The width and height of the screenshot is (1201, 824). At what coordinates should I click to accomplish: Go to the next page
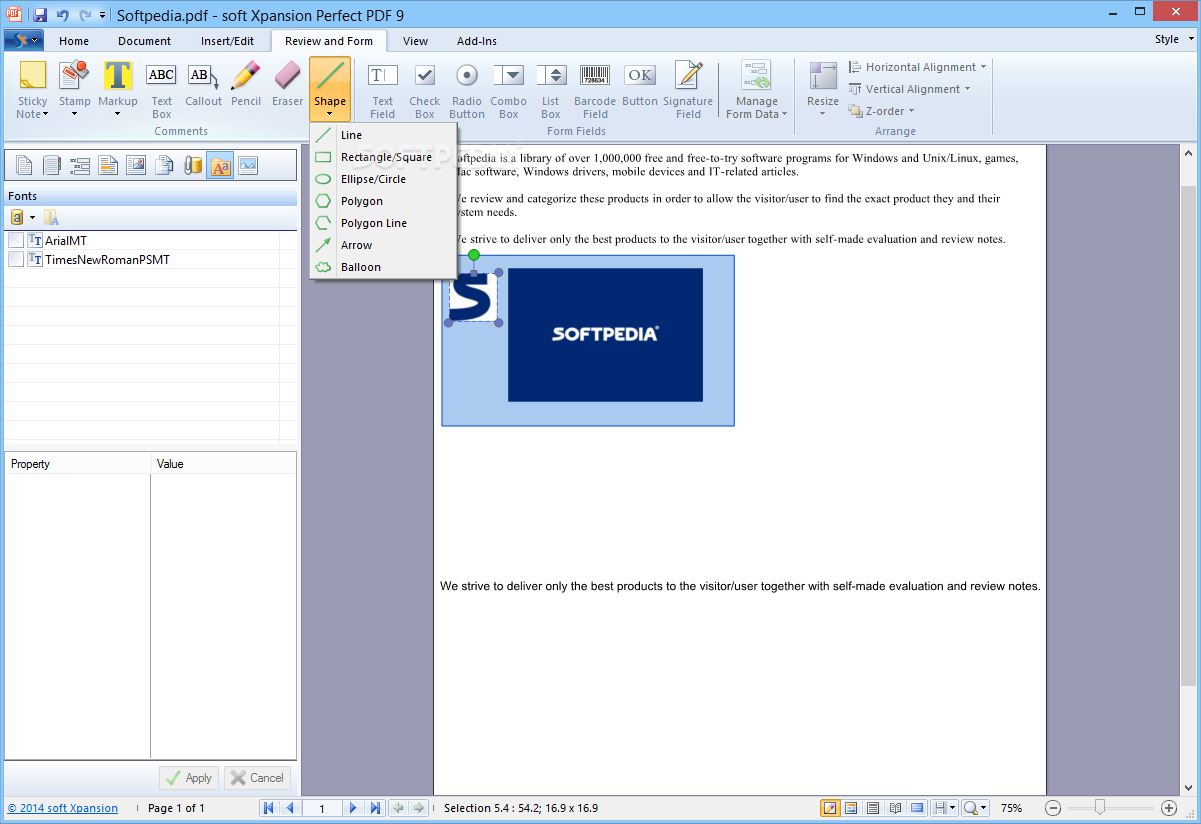352,808
